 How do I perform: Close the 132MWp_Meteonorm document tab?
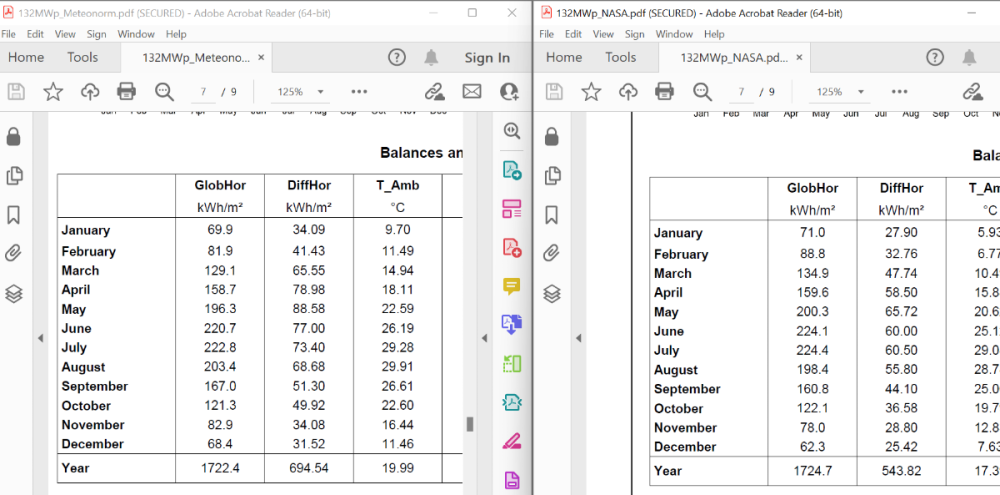tap(262, 58)
